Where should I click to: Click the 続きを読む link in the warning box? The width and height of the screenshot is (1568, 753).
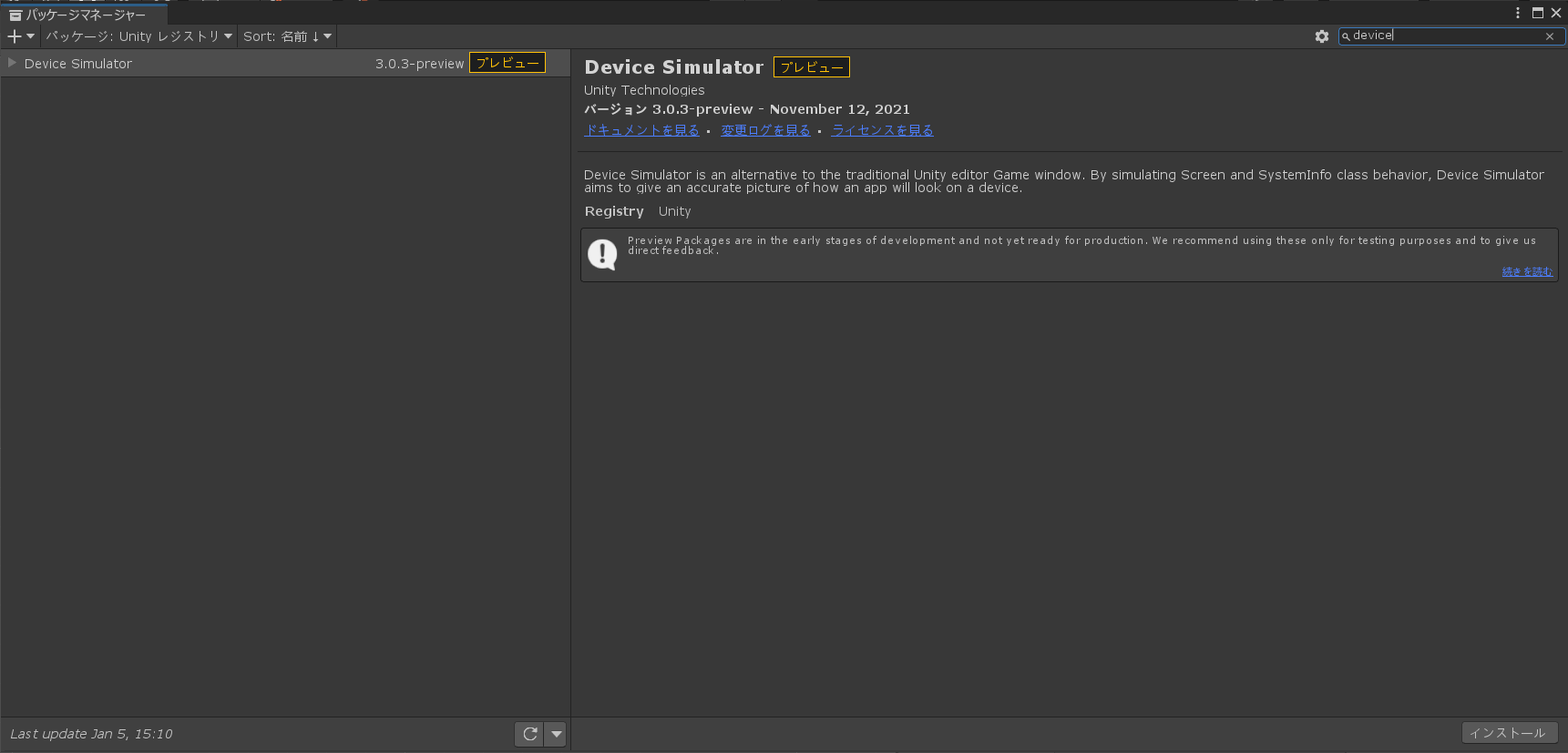(x=1527, y=271)
